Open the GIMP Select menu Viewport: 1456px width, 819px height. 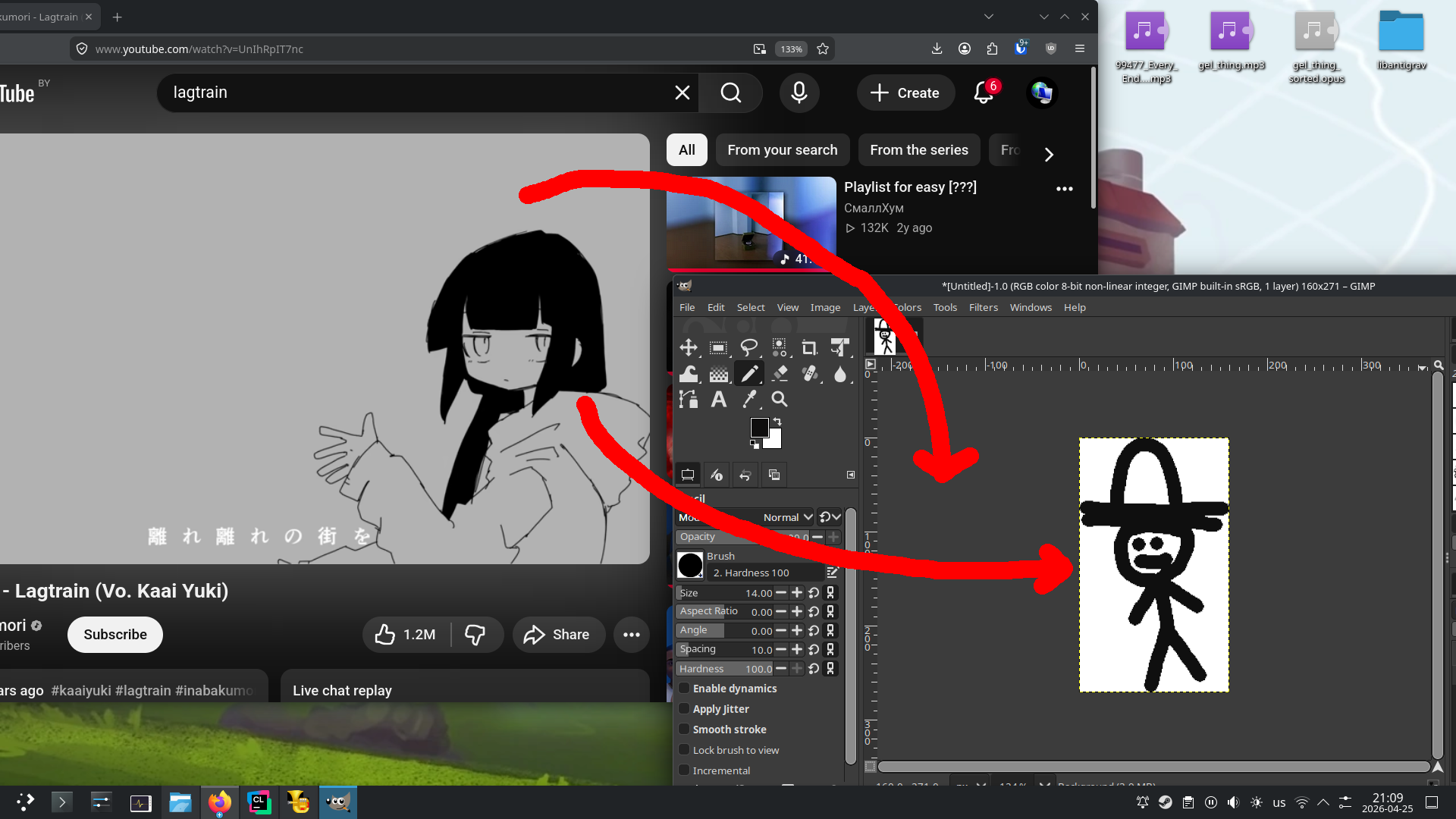tap(751, 307)
